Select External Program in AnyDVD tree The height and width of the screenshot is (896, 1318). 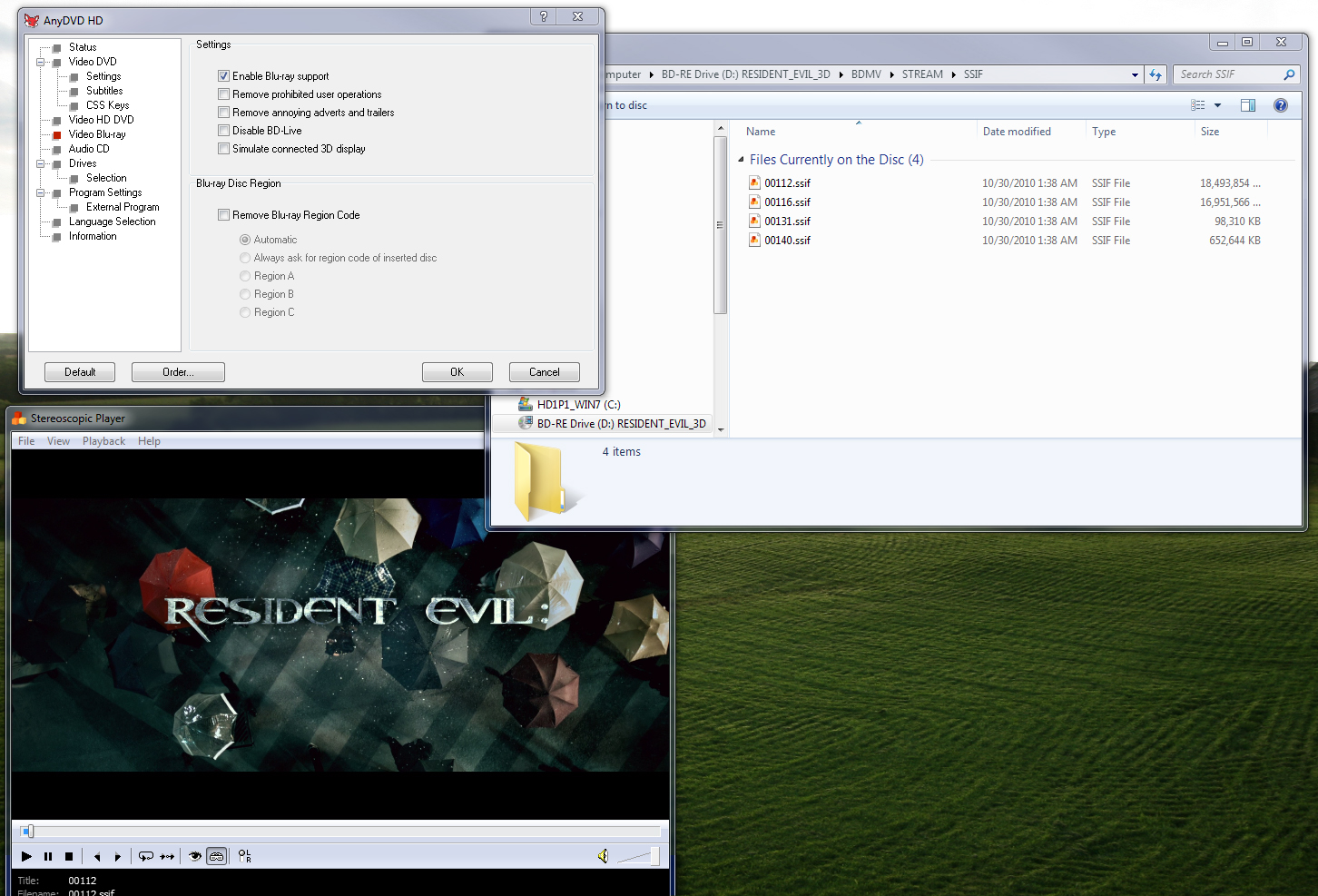pos(123,207)
